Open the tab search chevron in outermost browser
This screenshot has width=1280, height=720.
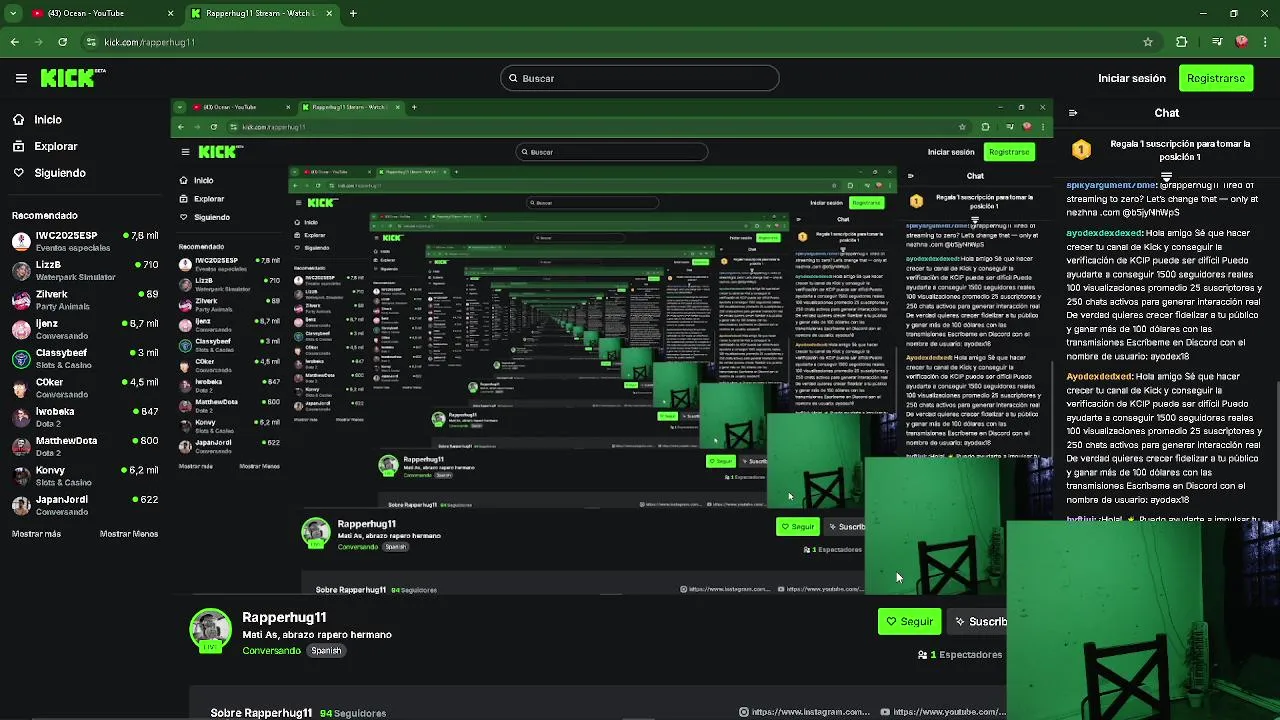tap(13, 14)
